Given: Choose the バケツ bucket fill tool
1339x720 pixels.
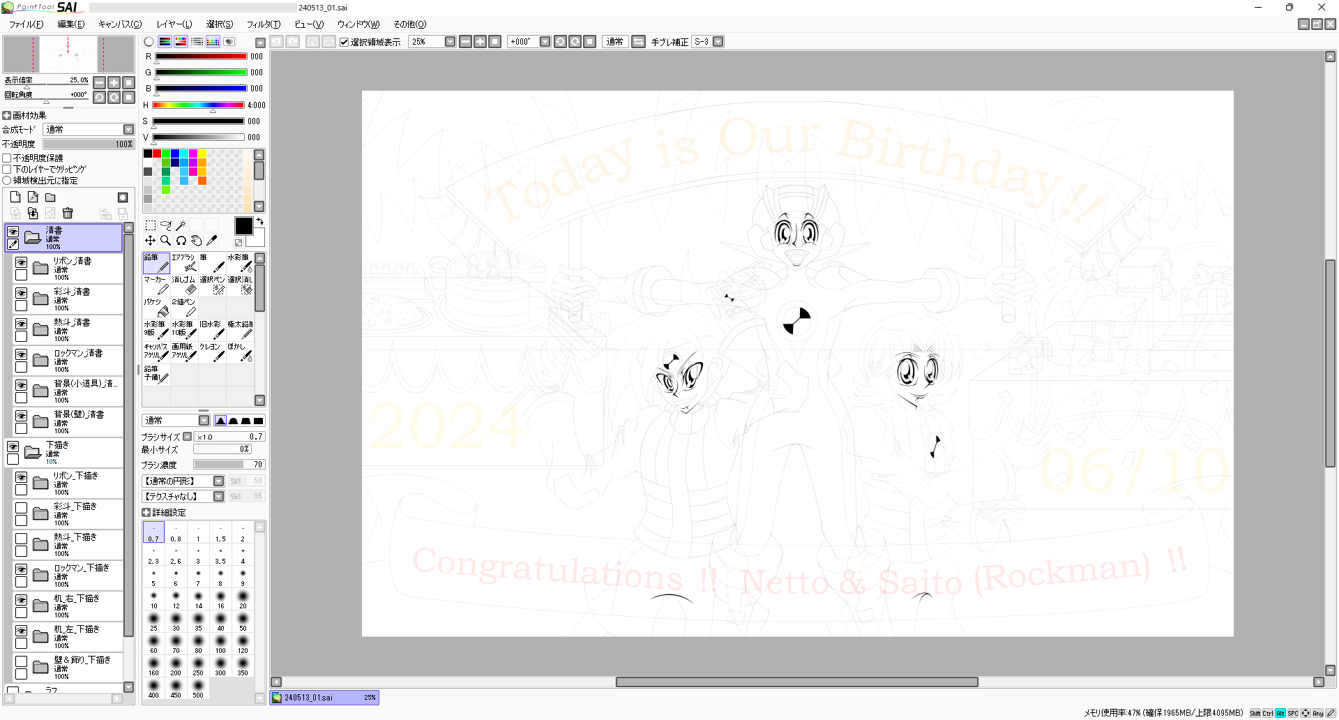Looking at the screenshot, I should (x=156, y=307).
